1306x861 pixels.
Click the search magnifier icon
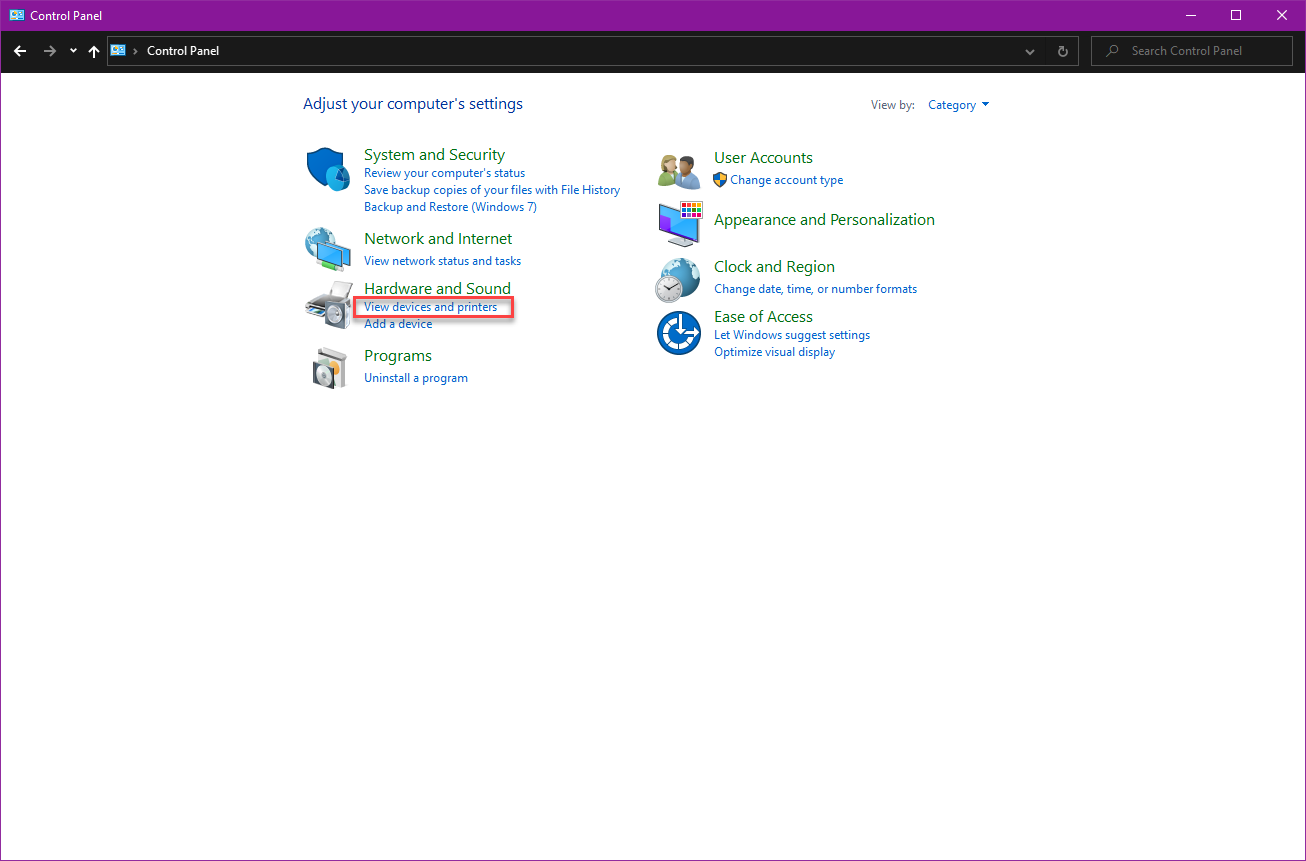tap(1112, 51)
